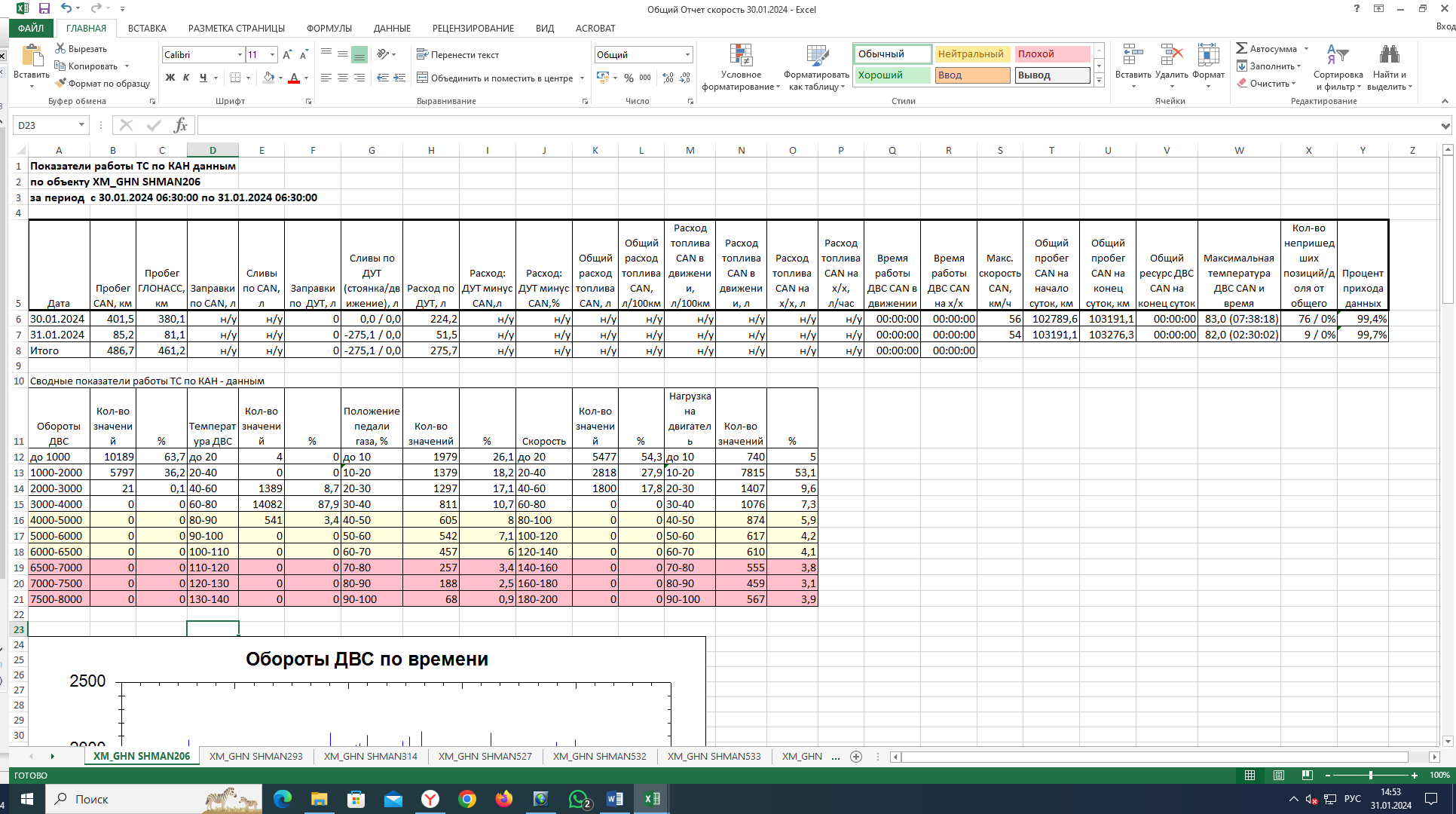Click Merge and Center (Объединить и поместить в центре)
The width and height of the screenshot is (1456, 814).
[x=495, y=78]
